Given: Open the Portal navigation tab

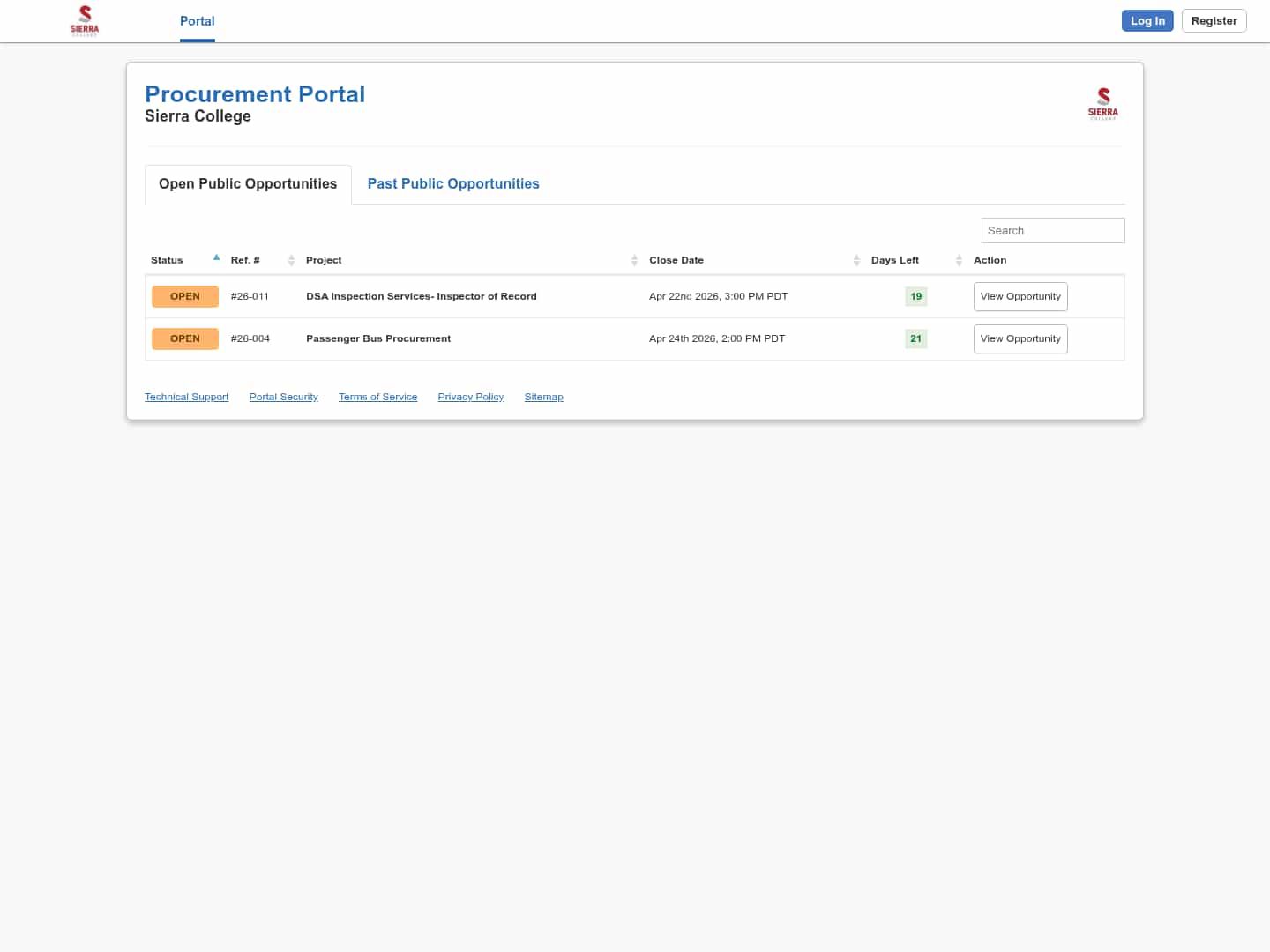Looking at the screenshot, I should point(197,21).
